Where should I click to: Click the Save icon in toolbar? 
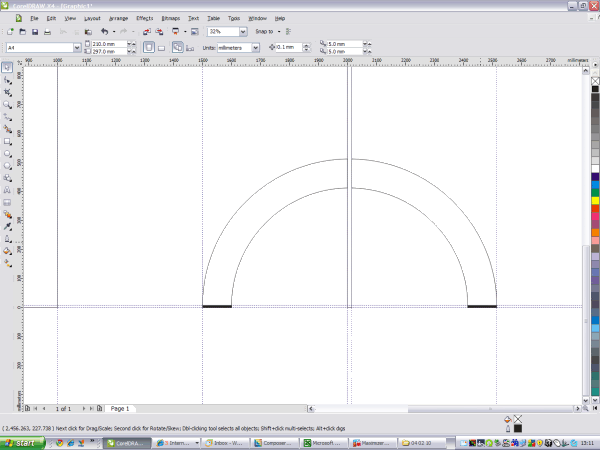pyautogui.click(x=35, y=32)
